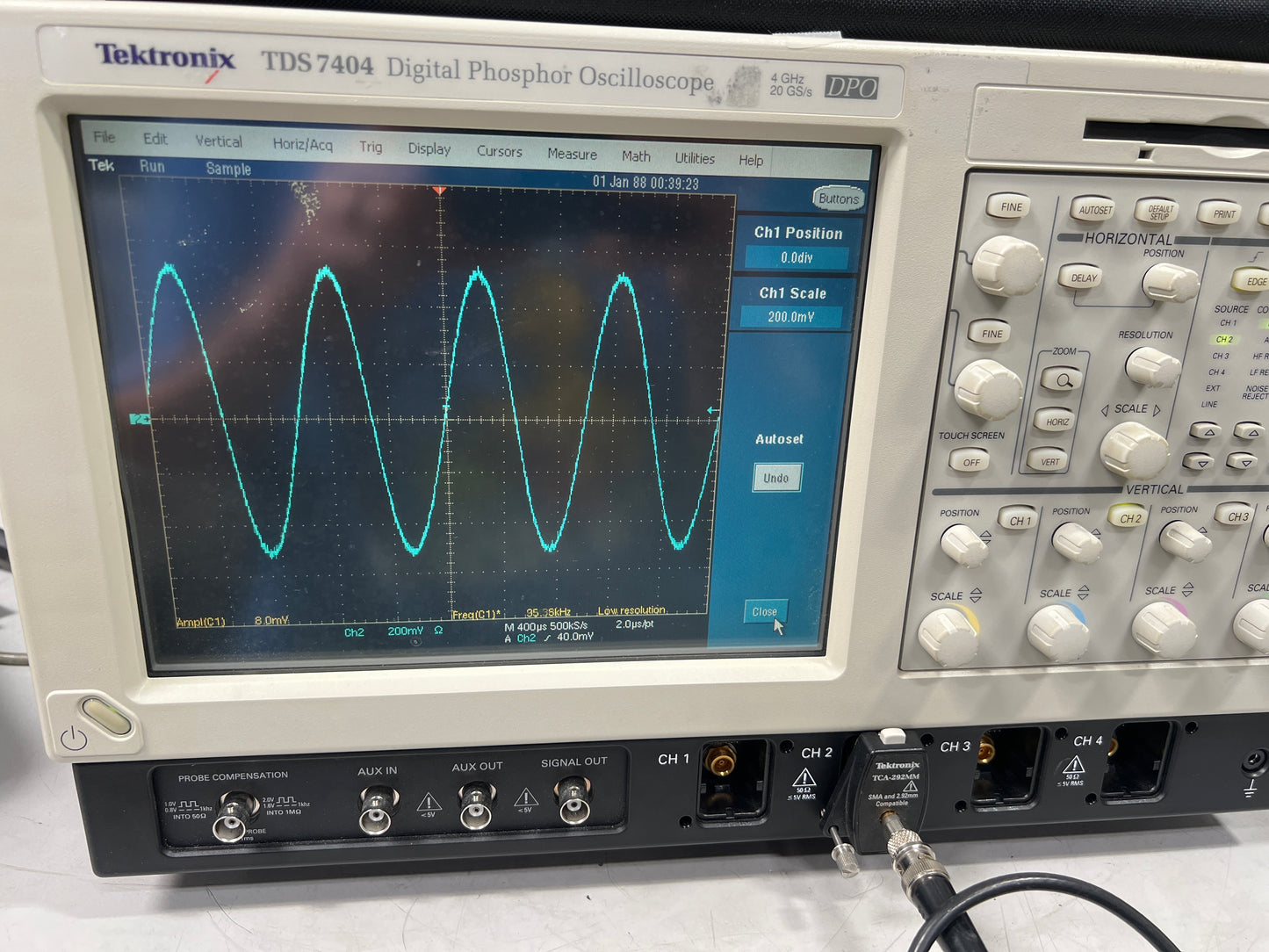
Task: Push the trigger source up-arrow button below LINE
Action: pos(1208,431)
